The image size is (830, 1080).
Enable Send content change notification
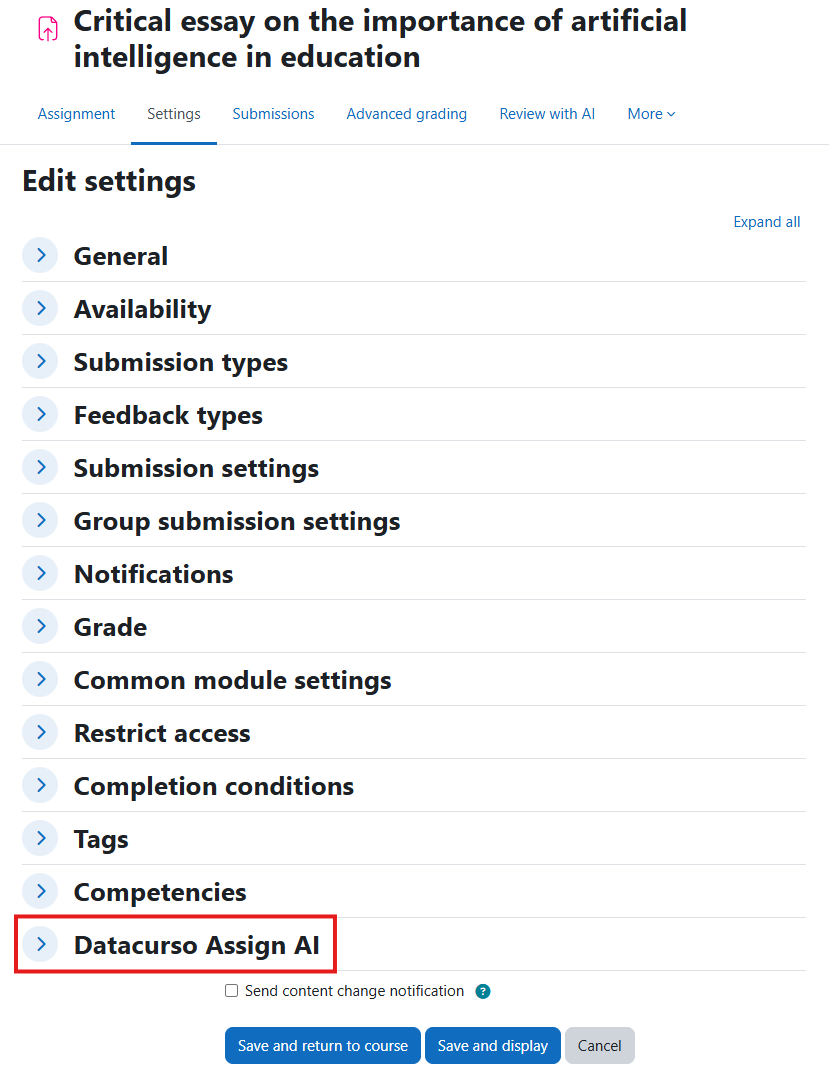(231, 991)
